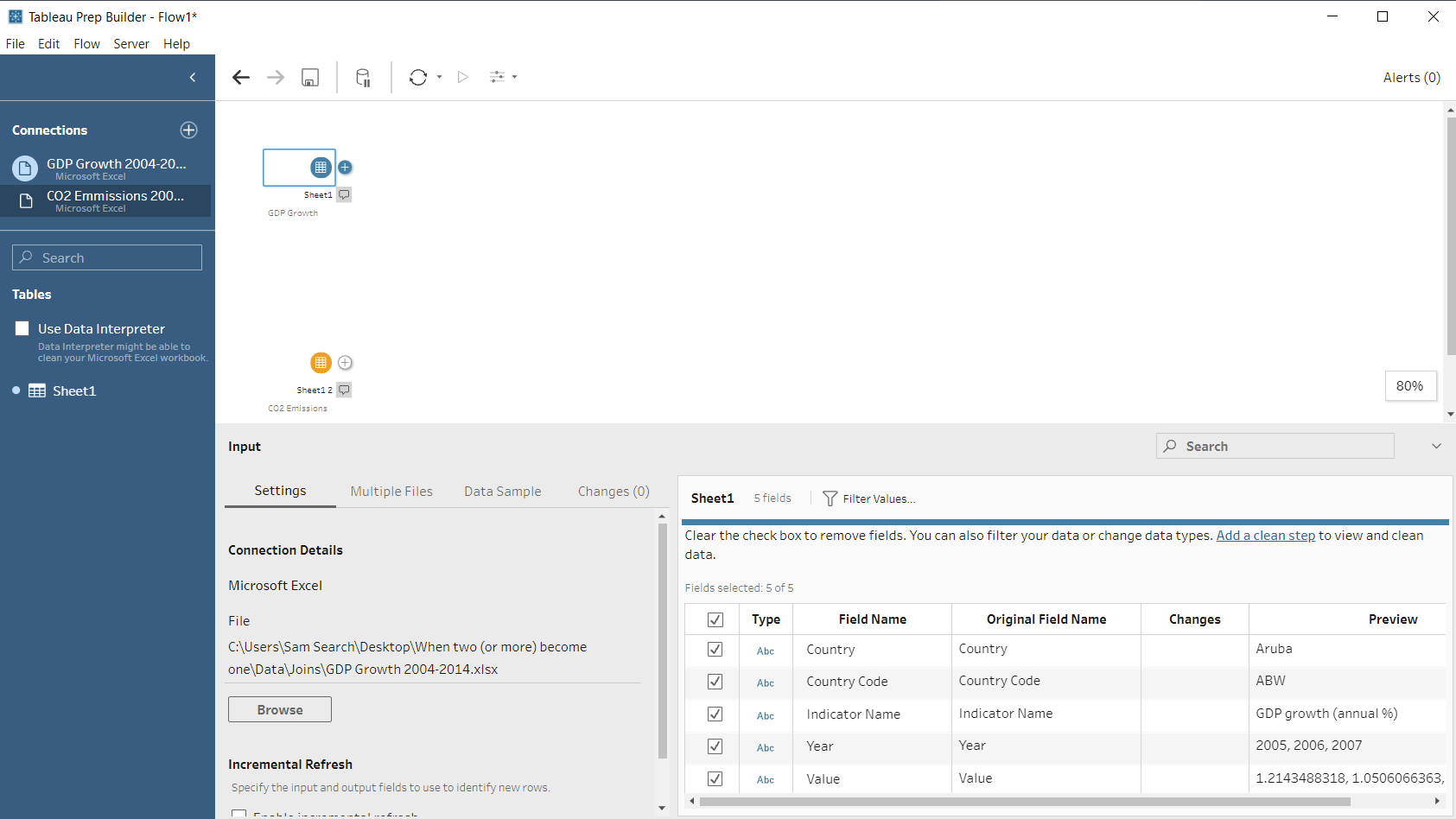Follow the Add a clean step link
Screen dimensions: 1456x819
[x=1265, y=535]
